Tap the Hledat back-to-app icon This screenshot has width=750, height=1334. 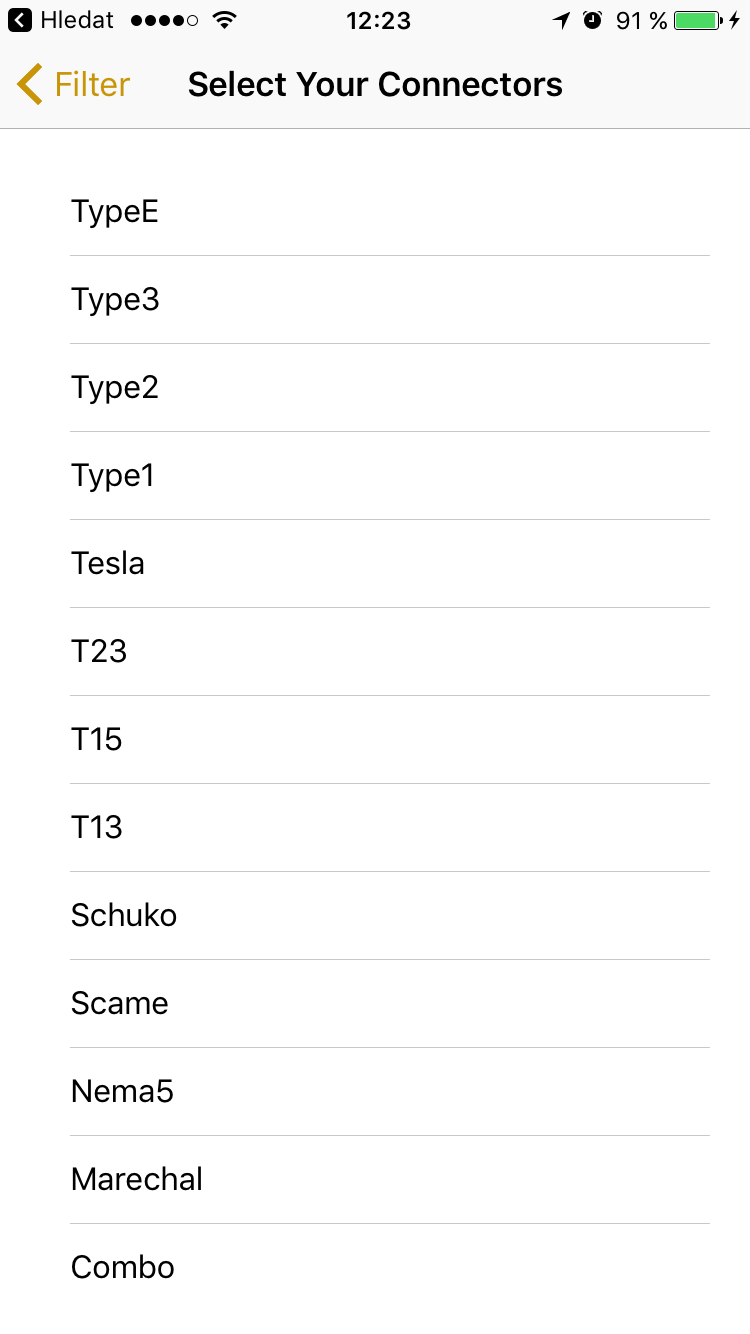(20, 20)
